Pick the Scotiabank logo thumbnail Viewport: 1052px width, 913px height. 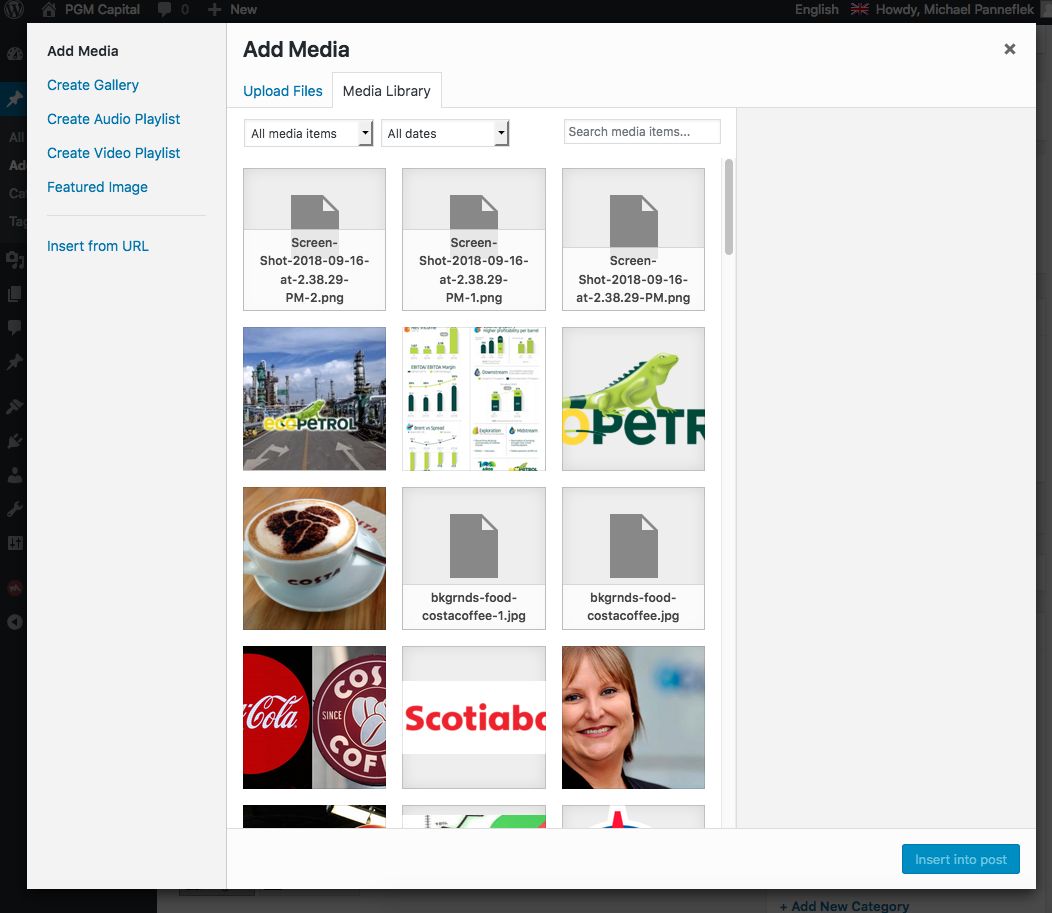click(474, 717)
